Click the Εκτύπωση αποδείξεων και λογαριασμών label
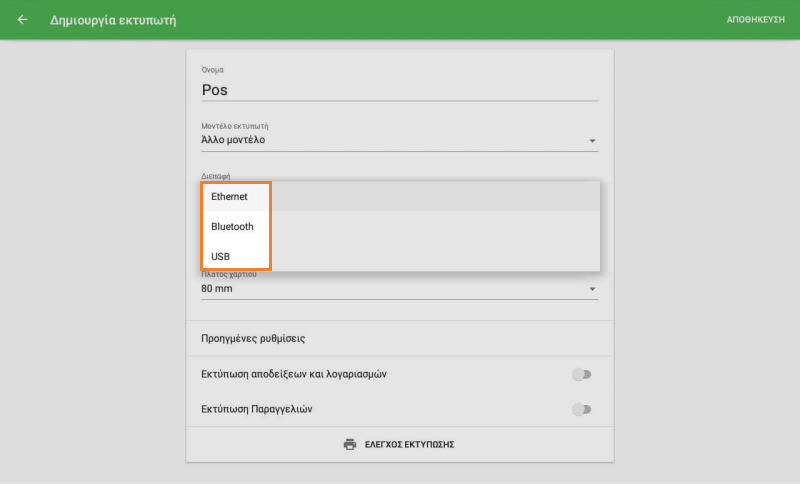Image resolution: width=800 pixels, height=484 pixels. [x=294, y=375]
